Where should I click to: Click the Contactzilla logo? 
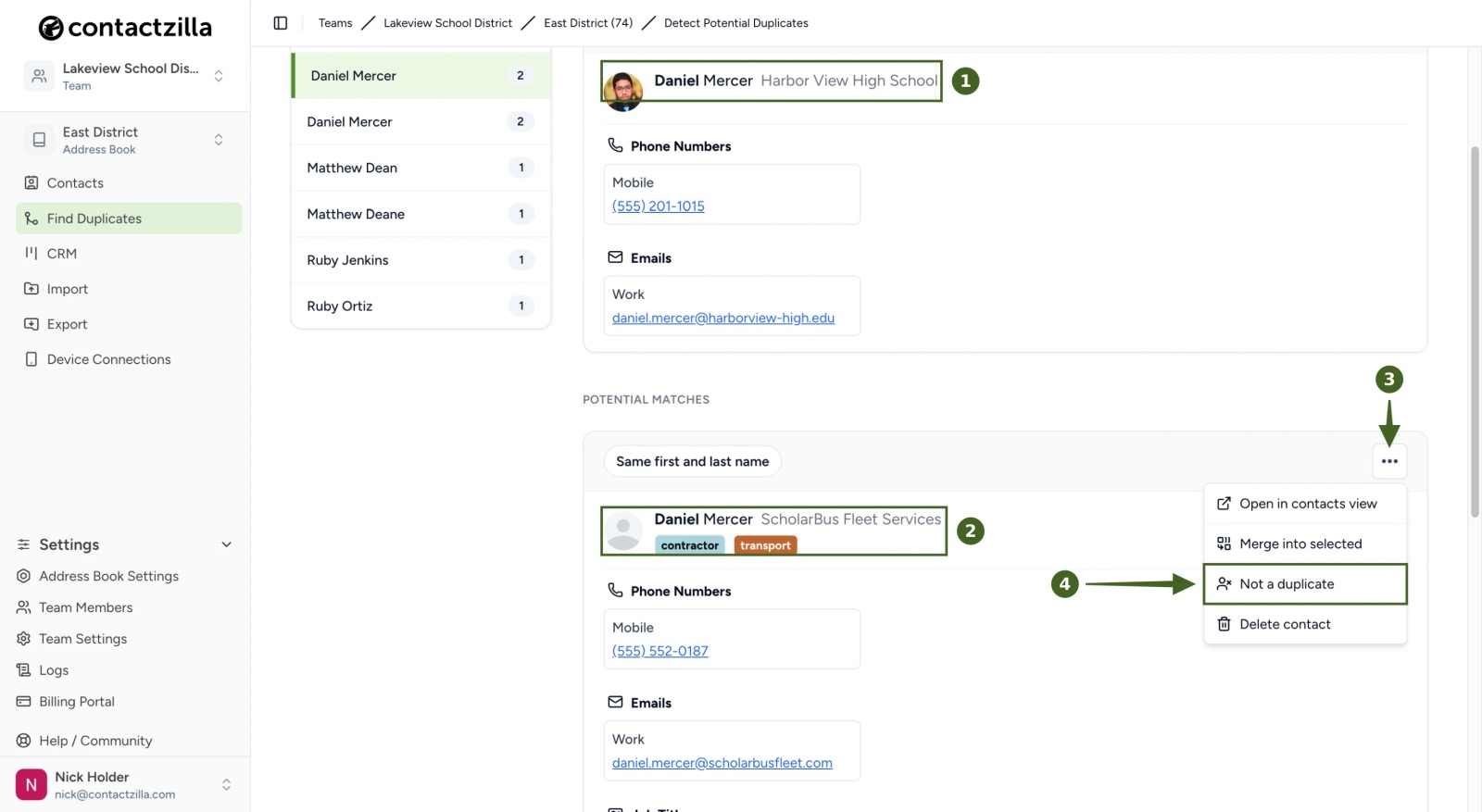pyautogui.click(x=125, y=28)
